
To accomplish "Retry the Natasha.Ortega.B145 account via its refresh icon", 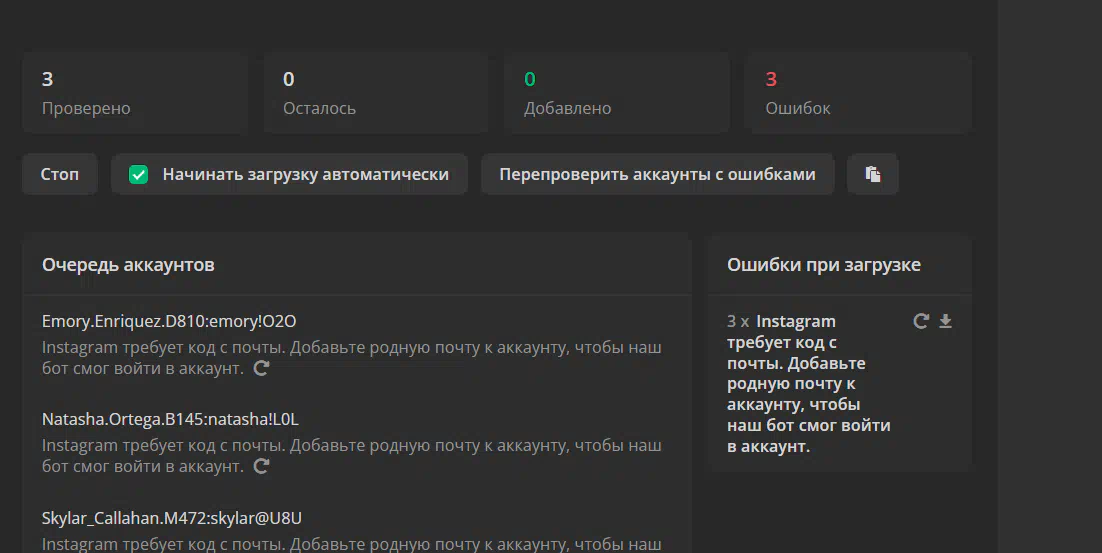I will click(x=261, y=467).
